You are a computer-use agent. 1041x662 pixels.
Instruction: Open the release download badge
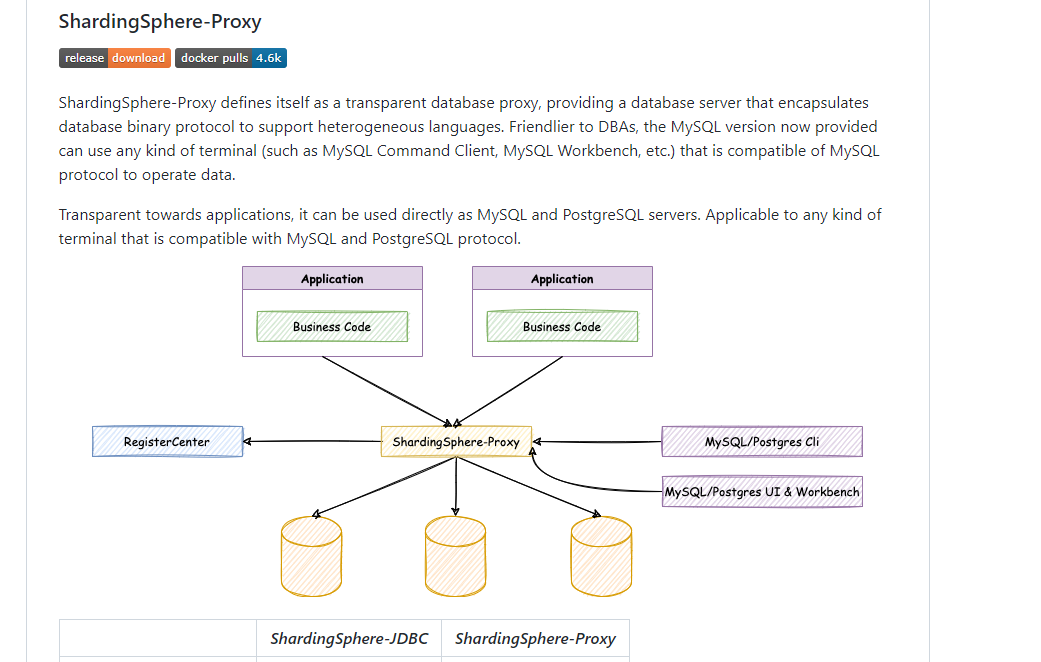pos(115,58)
